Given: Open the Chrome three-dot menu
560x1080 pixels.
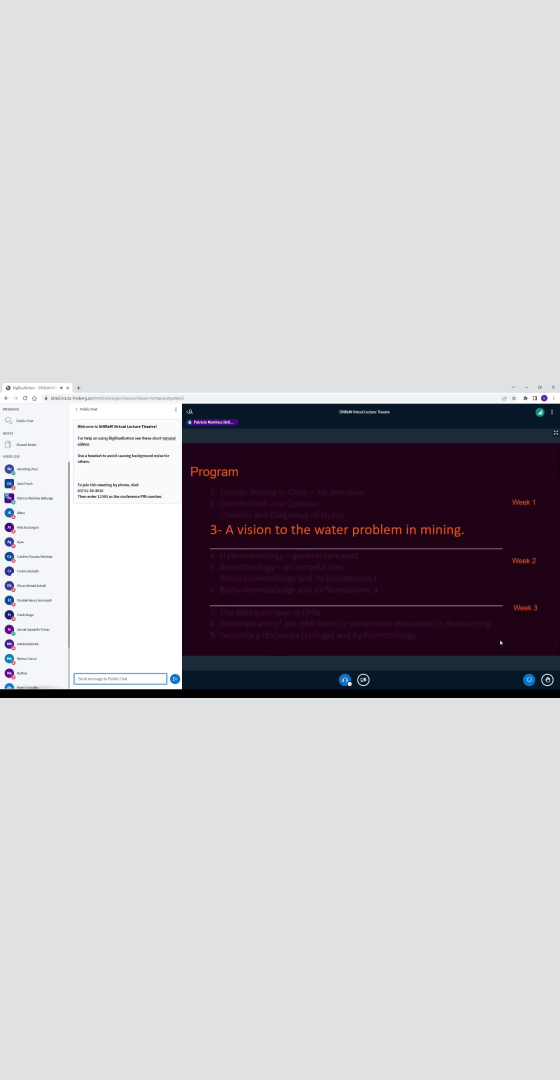Looking at the screenshot, I should [x=553, y=398].
